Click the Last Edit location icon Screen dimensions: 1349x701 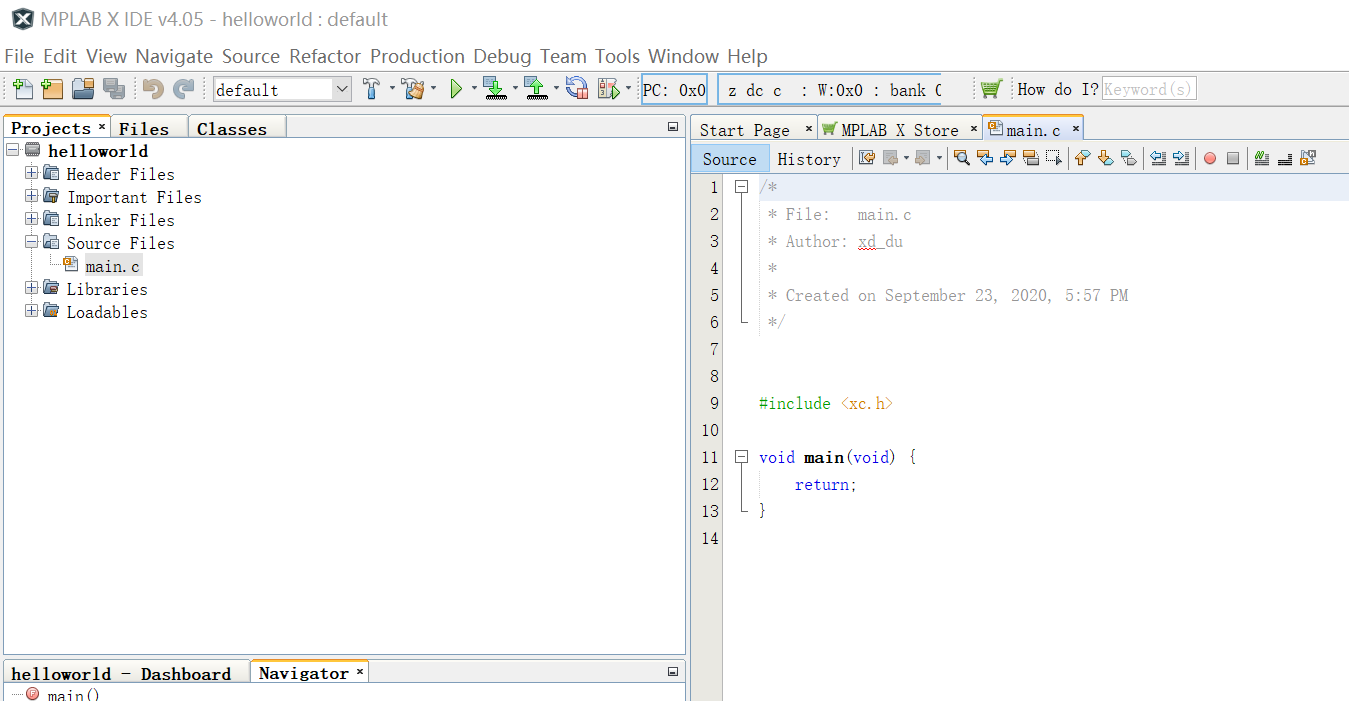click(867, 158)
